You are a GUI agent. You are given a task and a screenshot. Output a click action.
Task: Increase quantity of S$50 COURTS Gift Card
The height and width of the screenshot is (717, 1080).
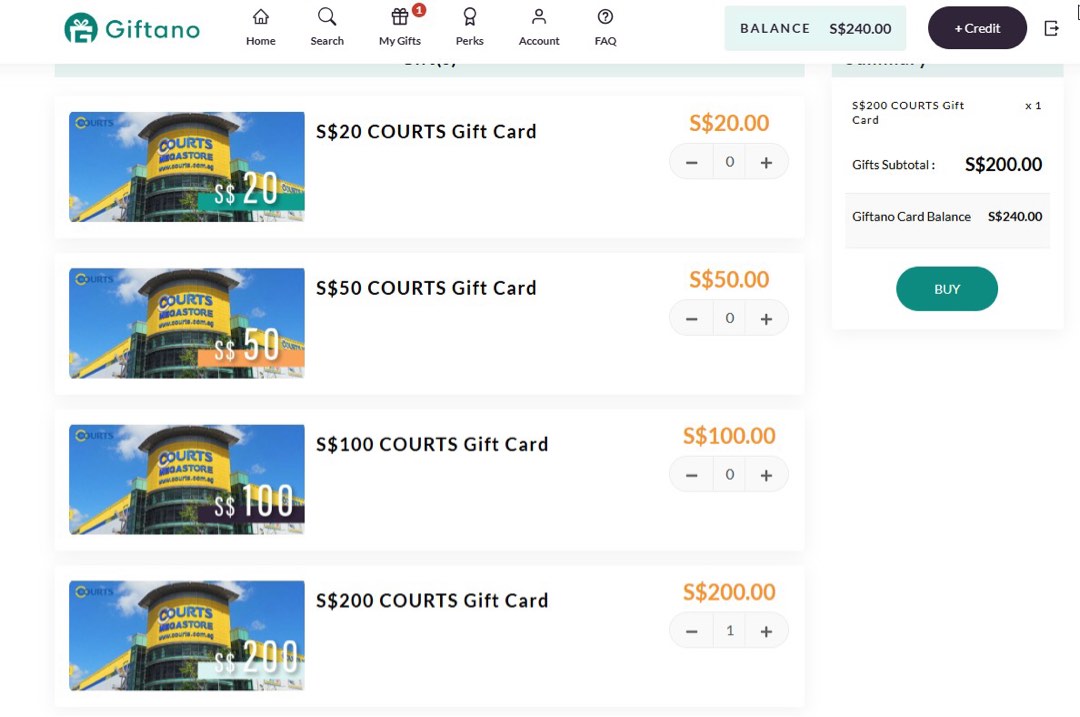point(766,317)
